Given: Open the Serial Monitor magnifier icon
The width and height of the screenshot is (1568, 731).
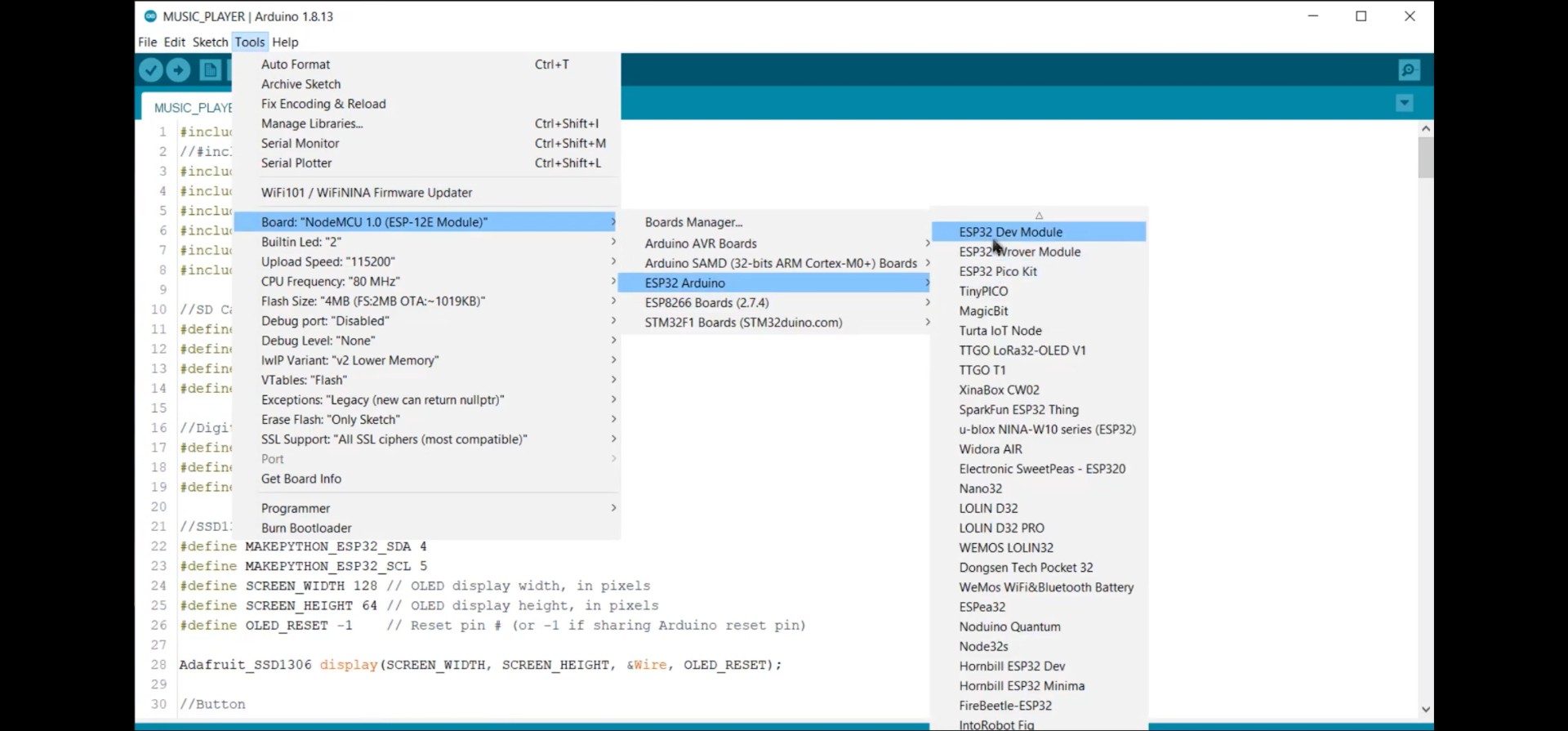Looking at the screenshot, I should click(1409, 70).
